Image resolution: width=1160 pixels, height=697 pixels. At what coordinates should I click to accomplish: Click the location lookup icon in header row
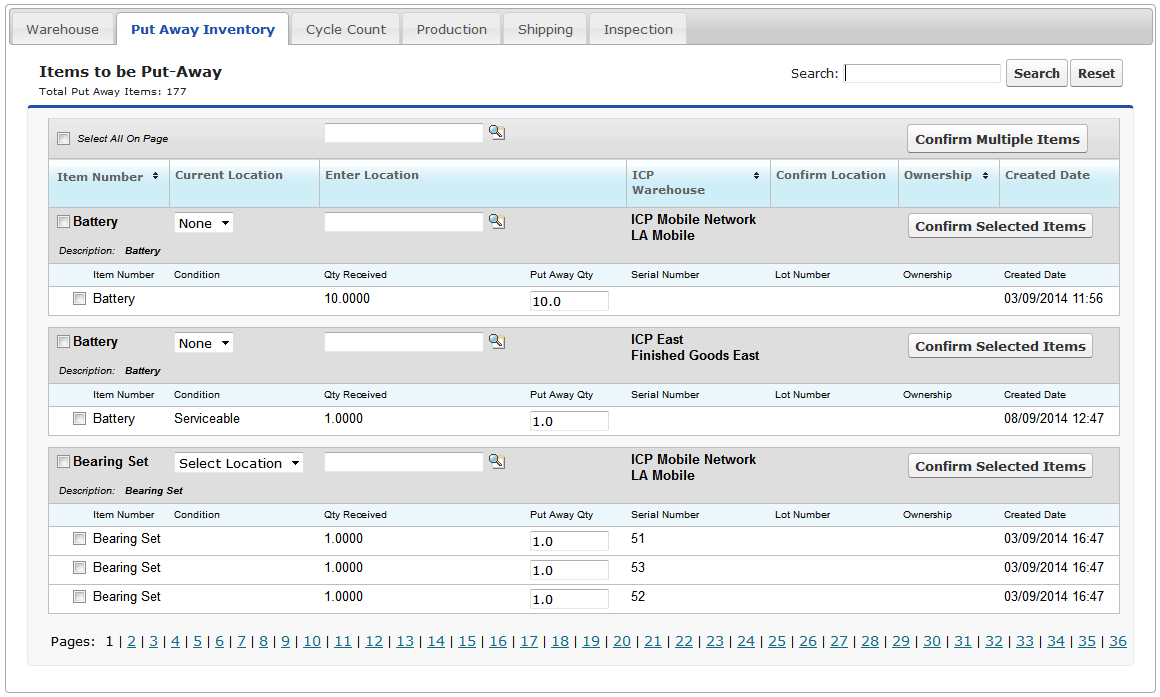pyautogui.click(x=496, y=132)
